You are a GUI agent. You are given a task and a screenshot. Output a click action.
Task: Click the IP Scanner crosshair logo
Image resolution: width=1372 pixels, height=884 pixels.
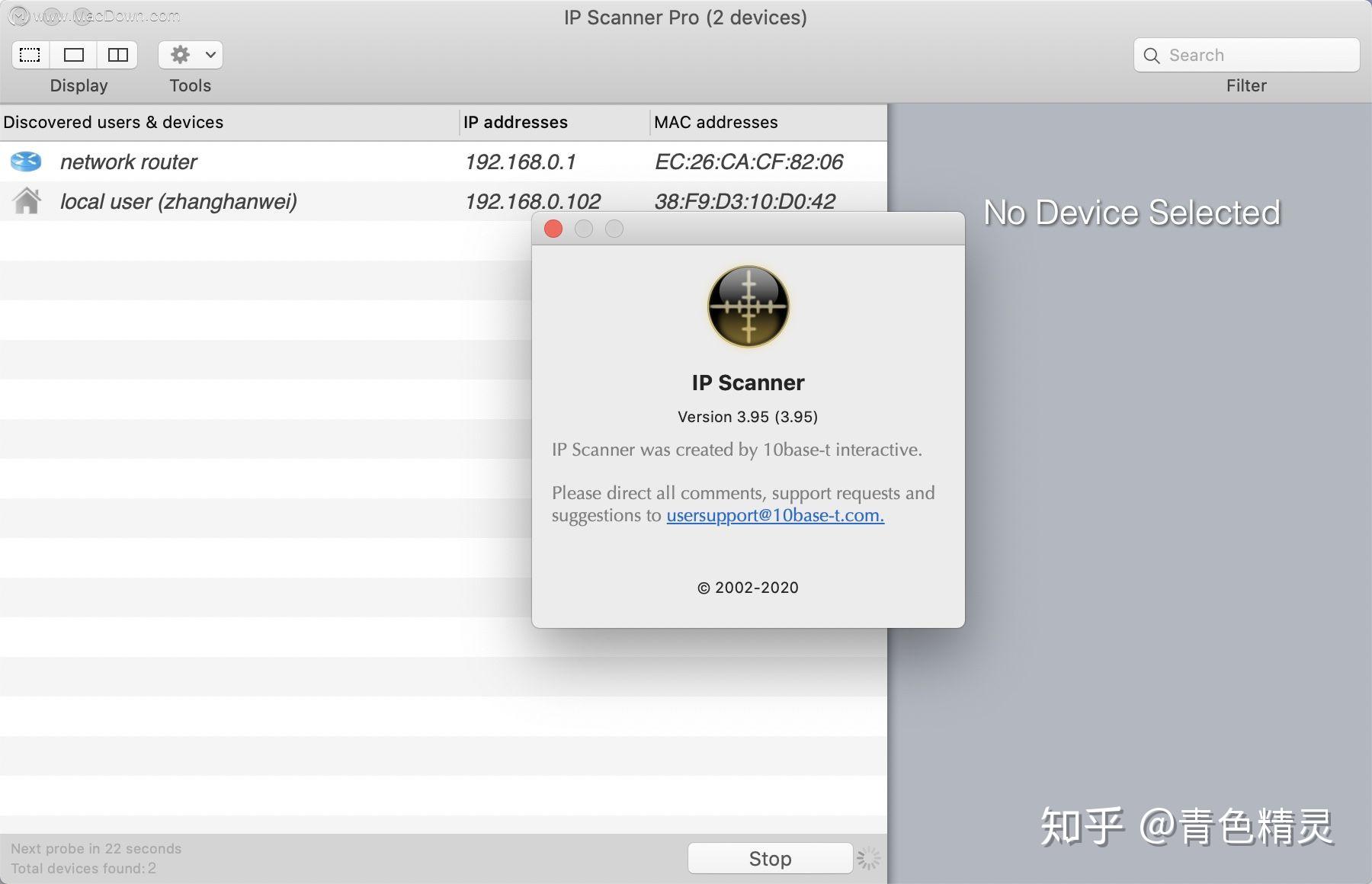click(x=748, y=306)
